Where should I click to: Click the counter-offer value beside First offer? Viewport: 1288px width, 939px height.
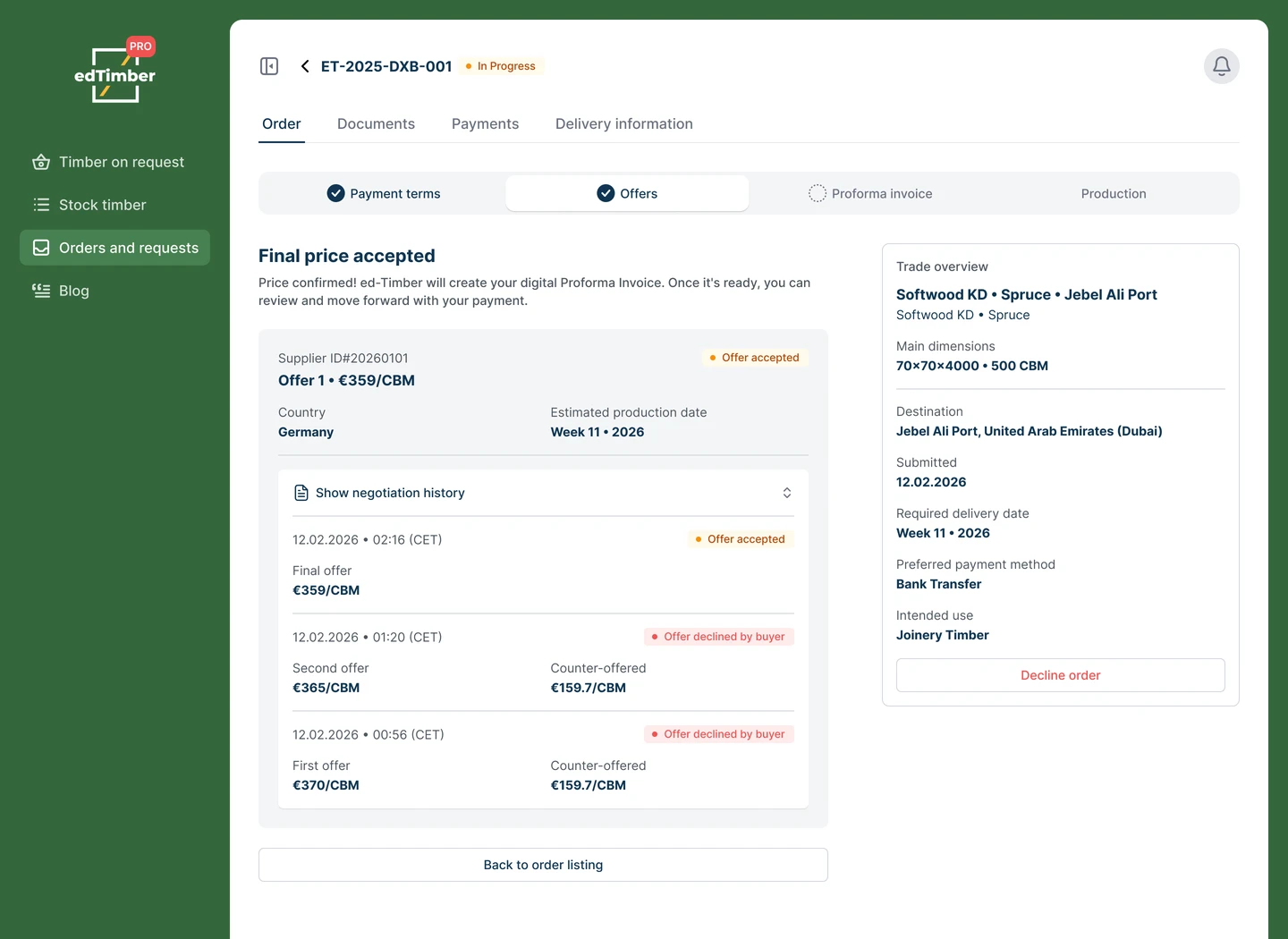[x=589, y=785]
